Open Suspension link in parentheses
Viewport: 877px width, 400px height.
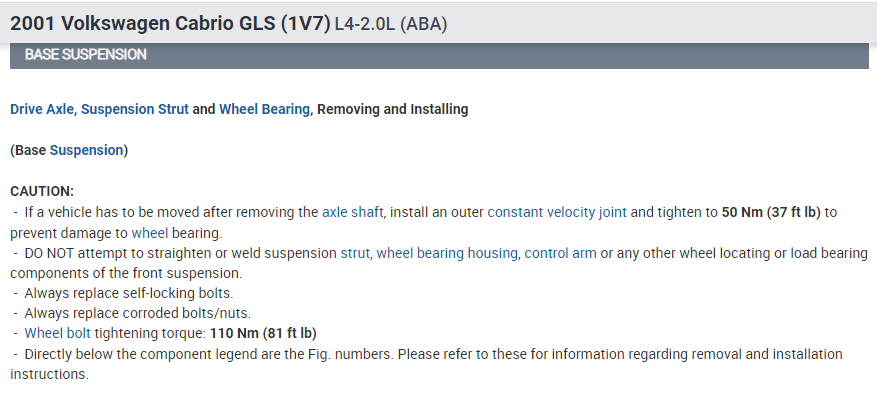tap(86, 150)
